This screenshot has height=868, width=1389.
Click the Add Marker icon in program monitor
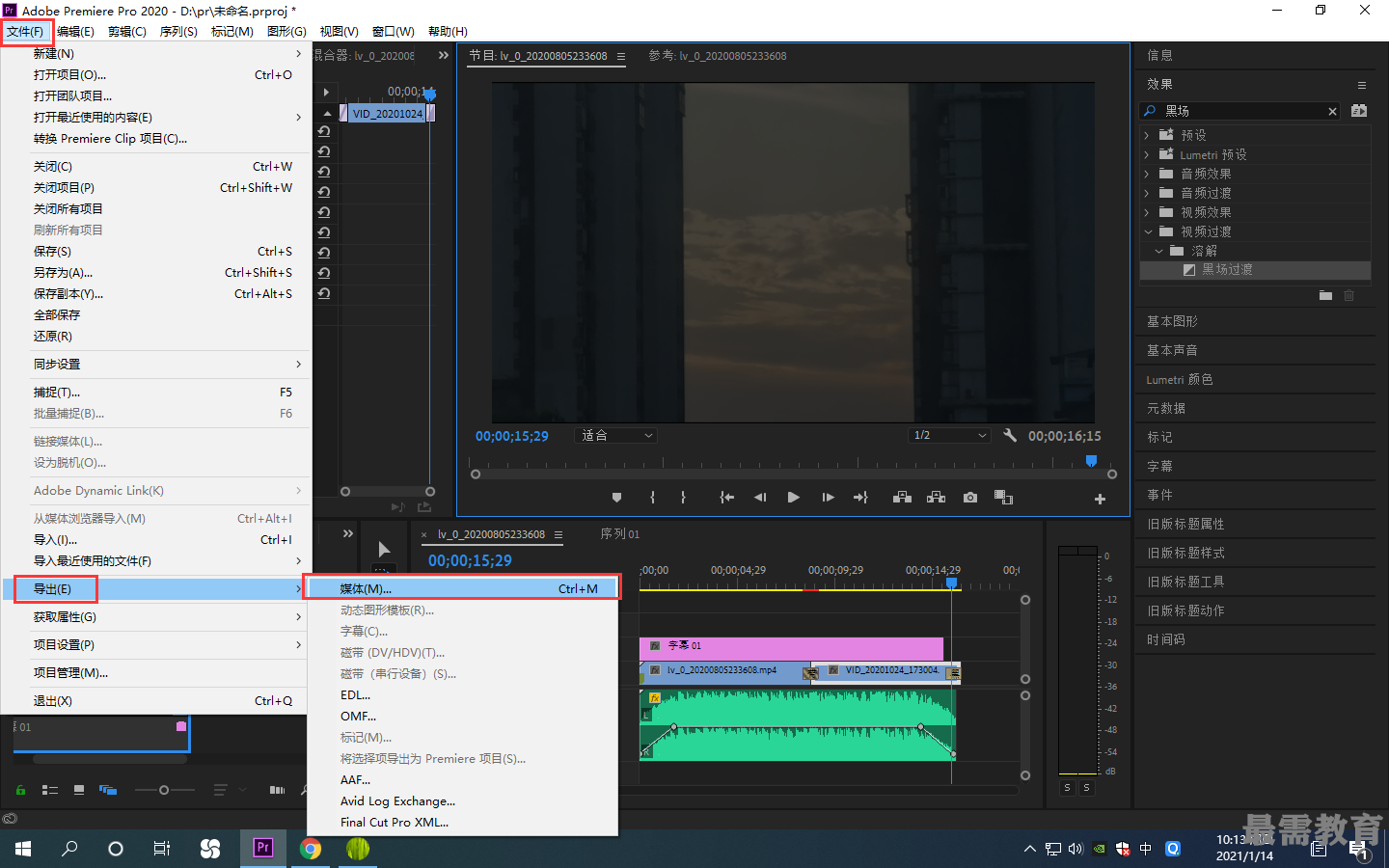[616, 498]
